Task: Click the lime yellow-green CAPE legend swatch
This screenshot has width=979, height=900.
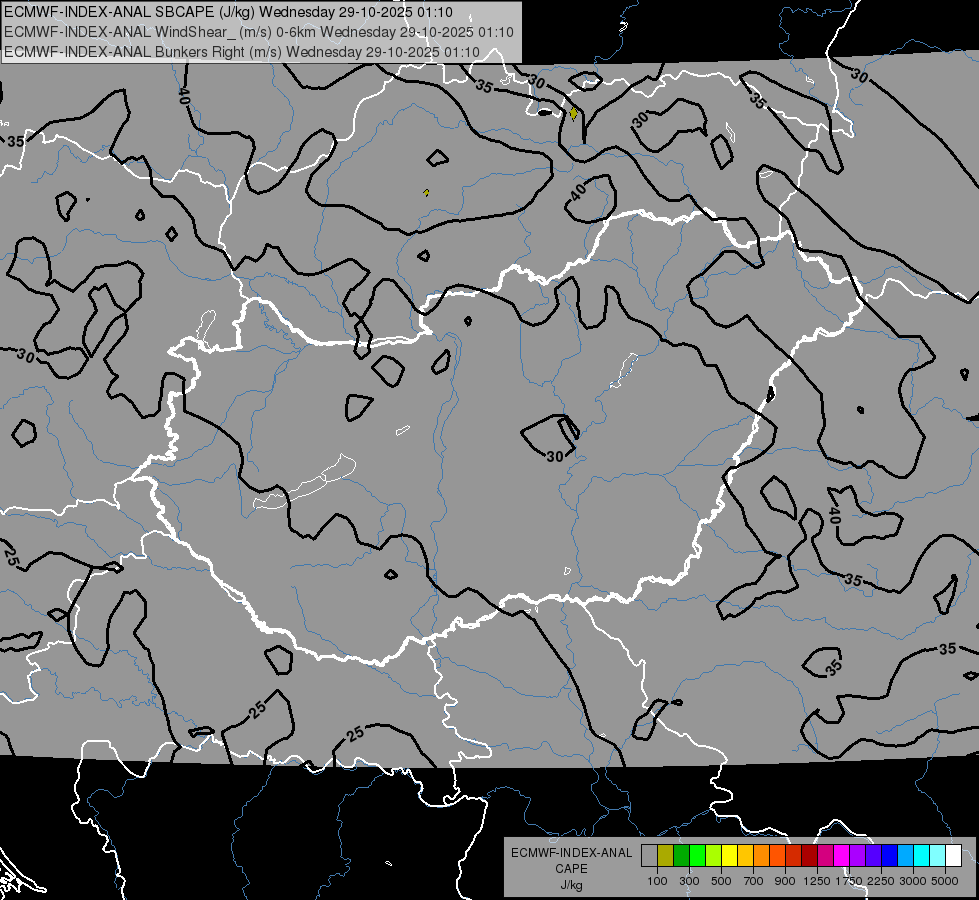Action: [x=714, y=856]
